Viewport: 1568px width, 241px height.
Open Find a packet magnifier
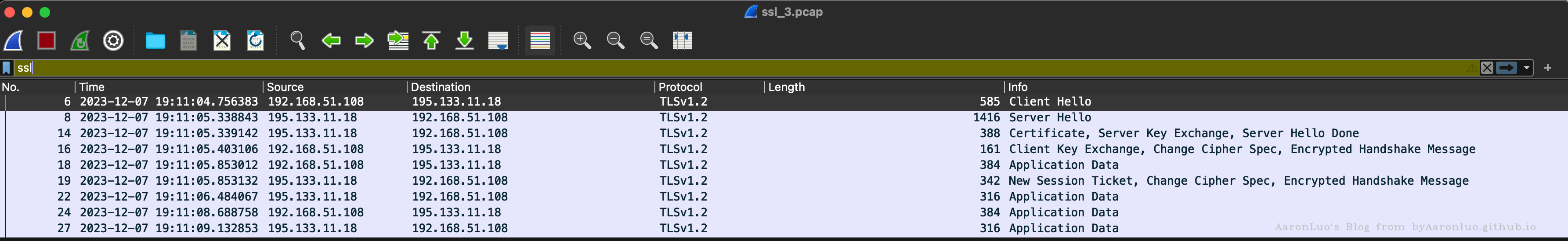click(x=298, y=41)
